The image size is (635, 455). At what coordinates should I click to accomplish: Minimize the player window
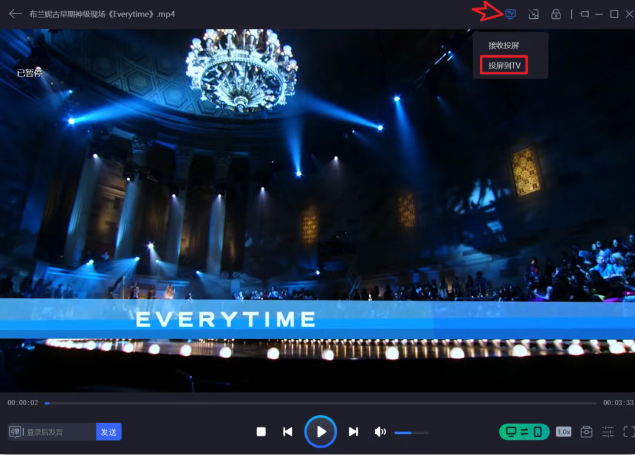[x=599, y=14]
